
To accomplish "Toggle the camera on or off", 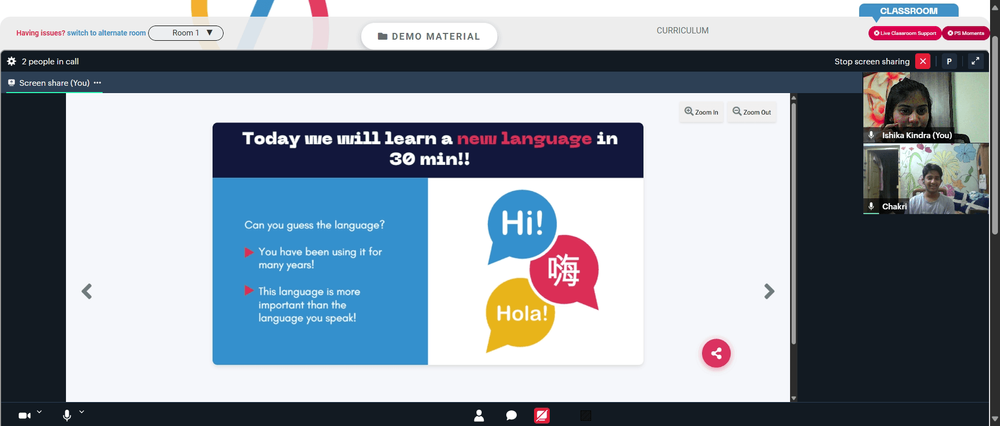I will click(x=24, y=416).
